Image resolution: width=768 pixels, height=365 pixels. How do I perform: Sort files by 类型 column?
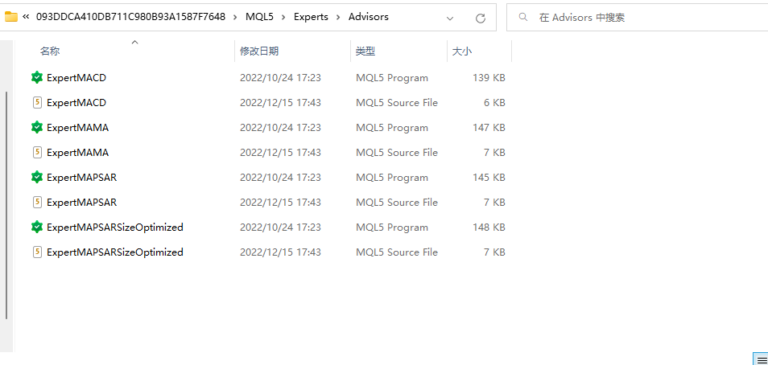(365, 51)
